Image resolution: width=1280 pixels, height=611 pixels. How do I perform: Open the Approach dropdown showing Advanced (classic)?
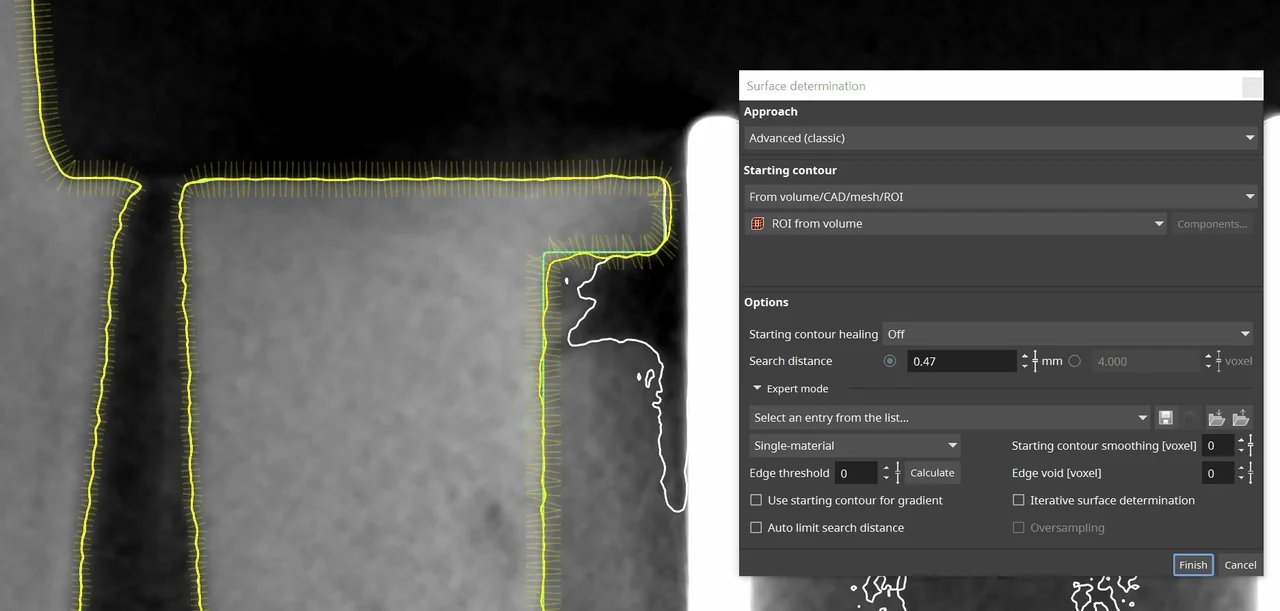point(1001,138)
